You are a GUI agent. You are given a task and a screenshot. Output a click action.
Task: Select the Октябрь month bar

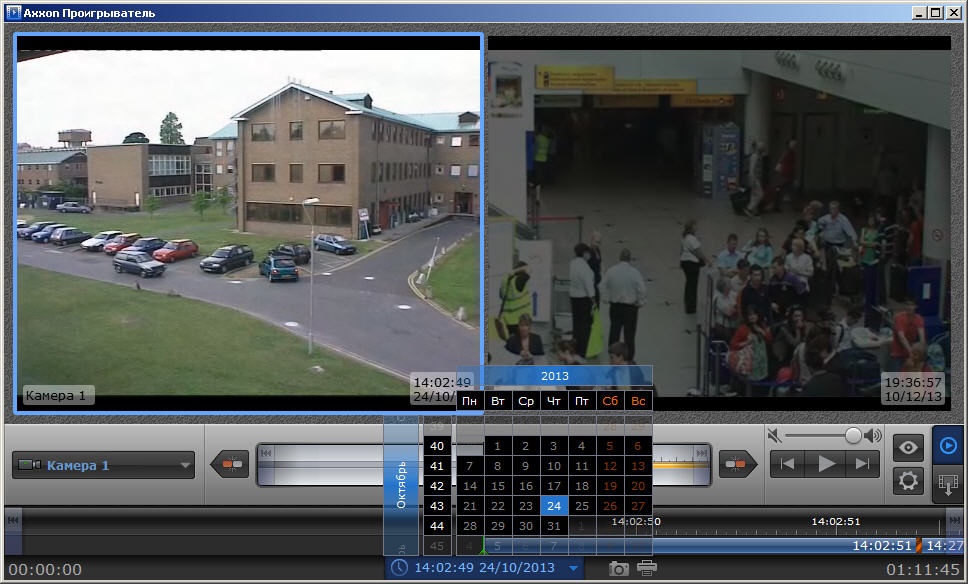click(401, 485)
